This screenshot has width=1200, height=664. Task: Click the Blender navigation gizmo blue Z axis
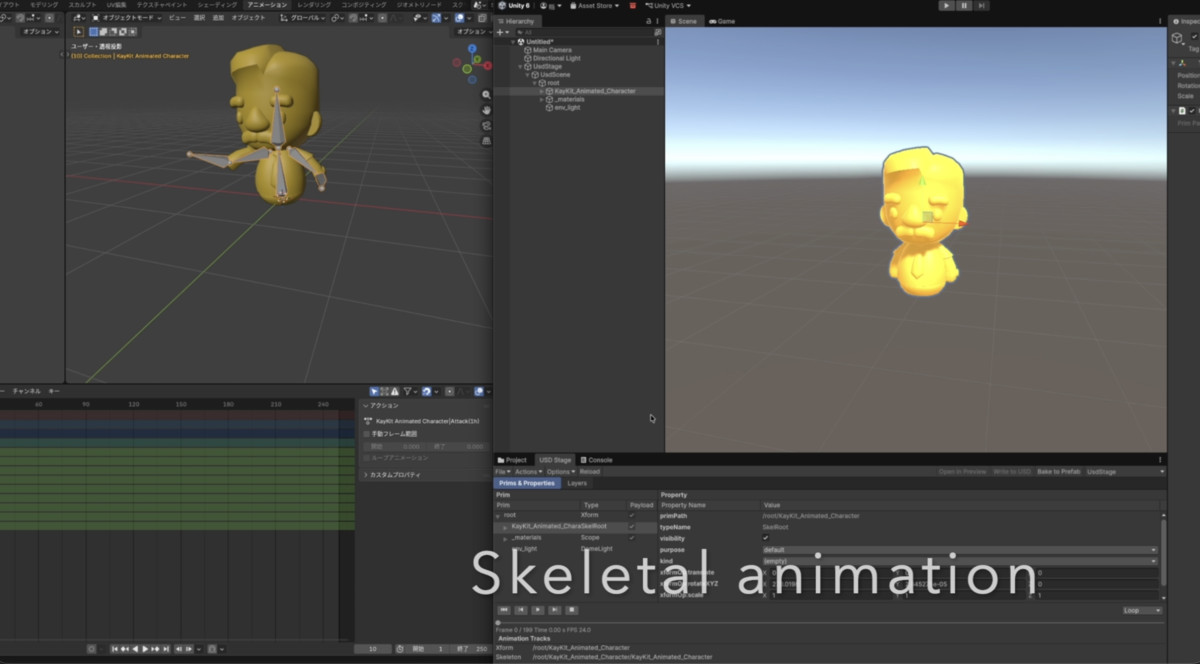472,48
